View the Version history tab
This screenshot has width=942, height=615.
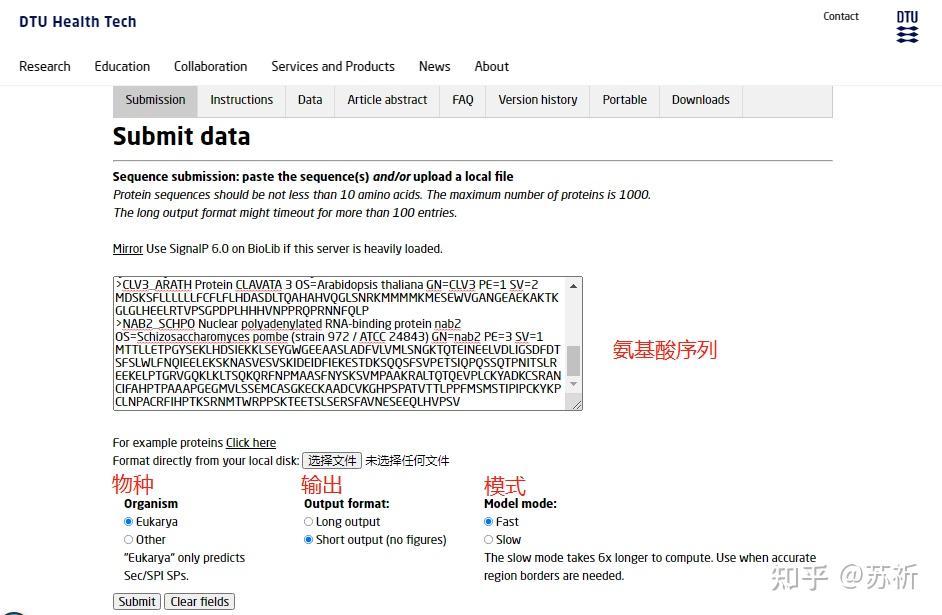click(x=537, y=100)
